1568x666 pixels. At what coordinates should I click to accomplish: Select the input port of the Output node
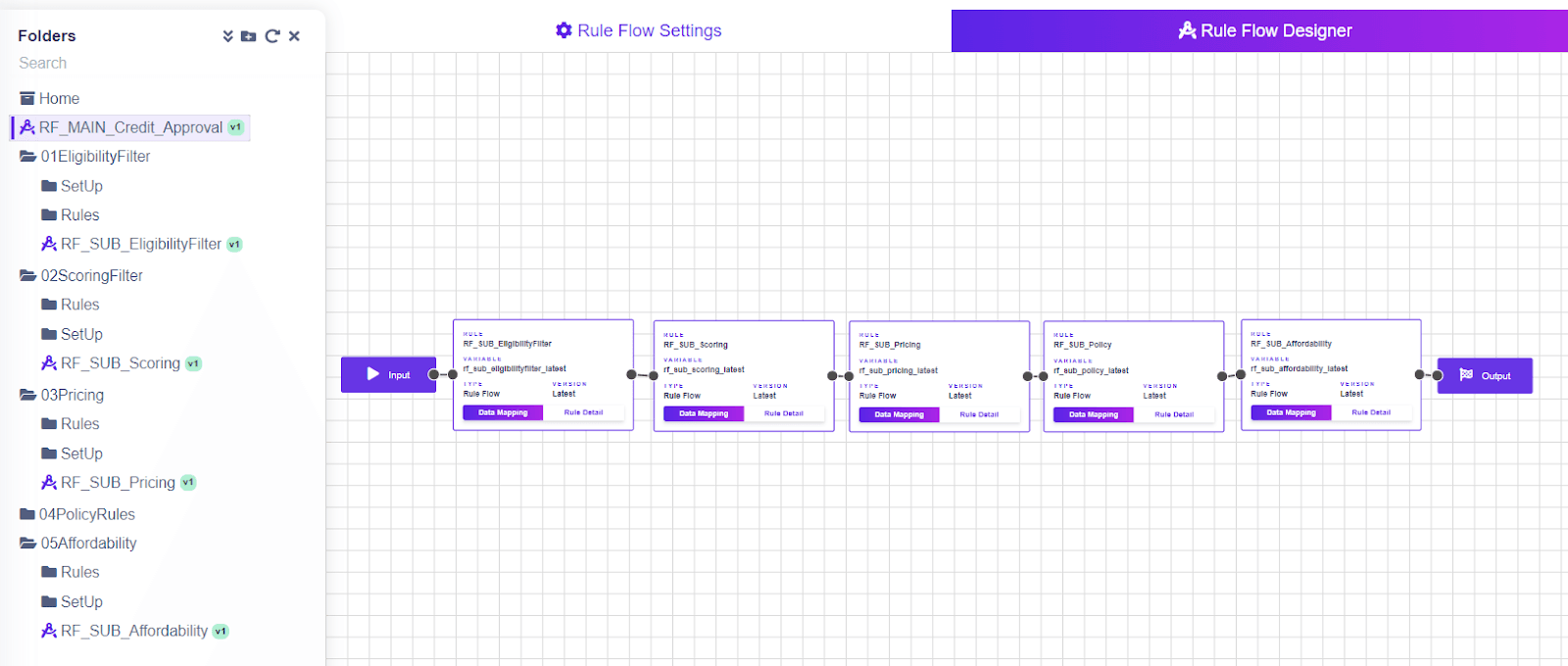[x=1438, y=375]
